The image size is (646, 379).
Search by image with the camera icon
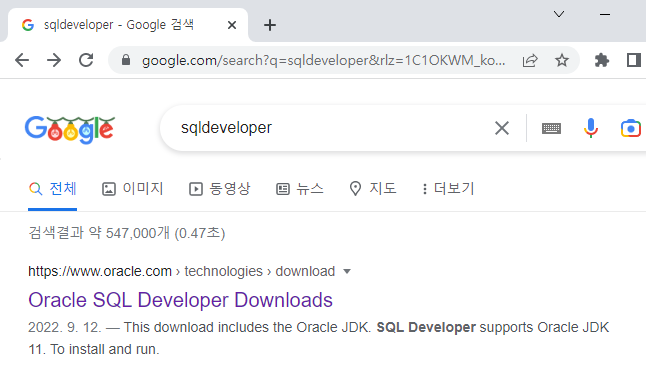click(x=630, y=128)
